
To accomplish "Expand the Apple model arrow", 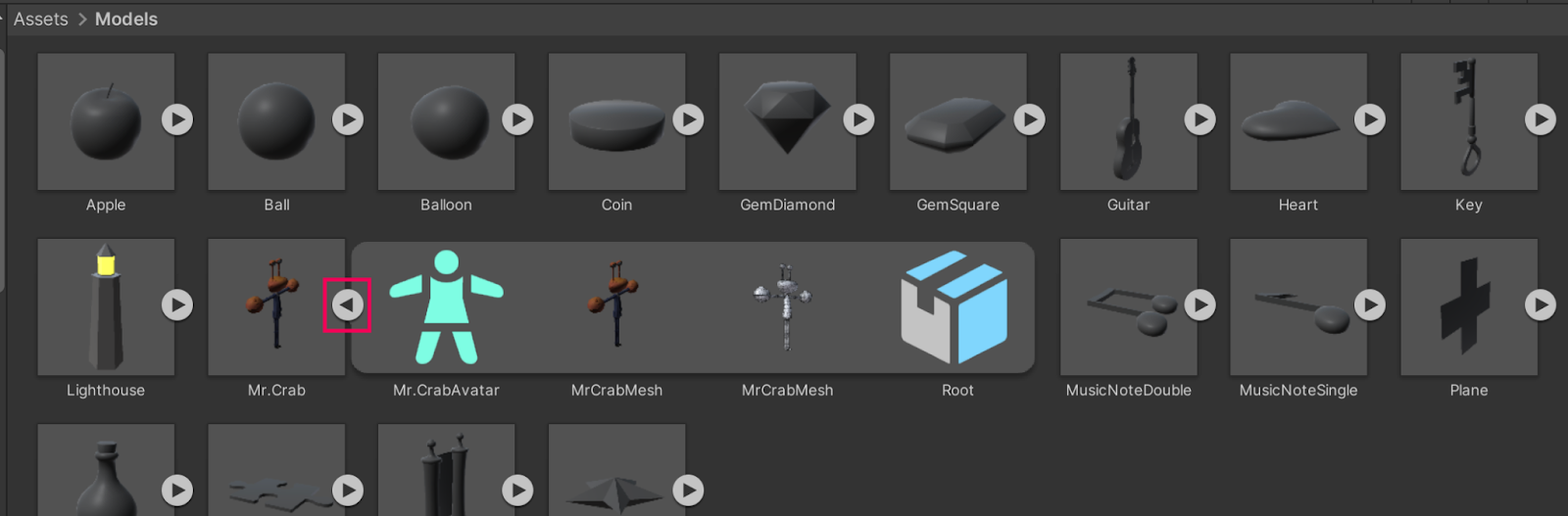I will [176, 119].
